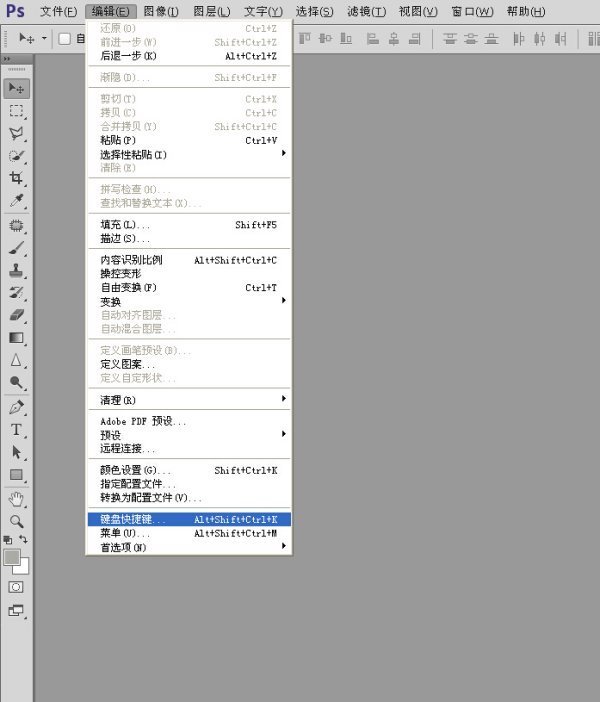Open 颜色设置(G)... dialog
This screenshot has width=600, height=702.
pos(189,470)
